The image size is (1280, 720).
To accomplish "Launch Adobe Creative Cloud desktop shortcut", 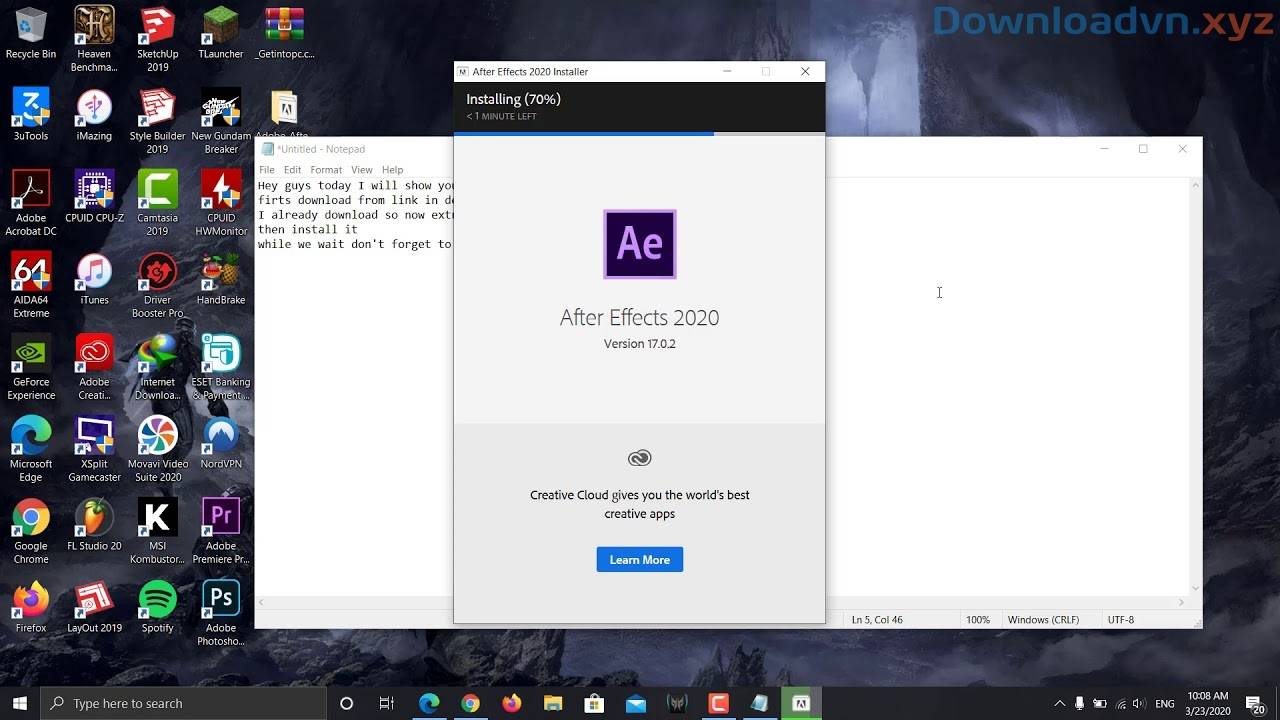I will pos(94,368).
